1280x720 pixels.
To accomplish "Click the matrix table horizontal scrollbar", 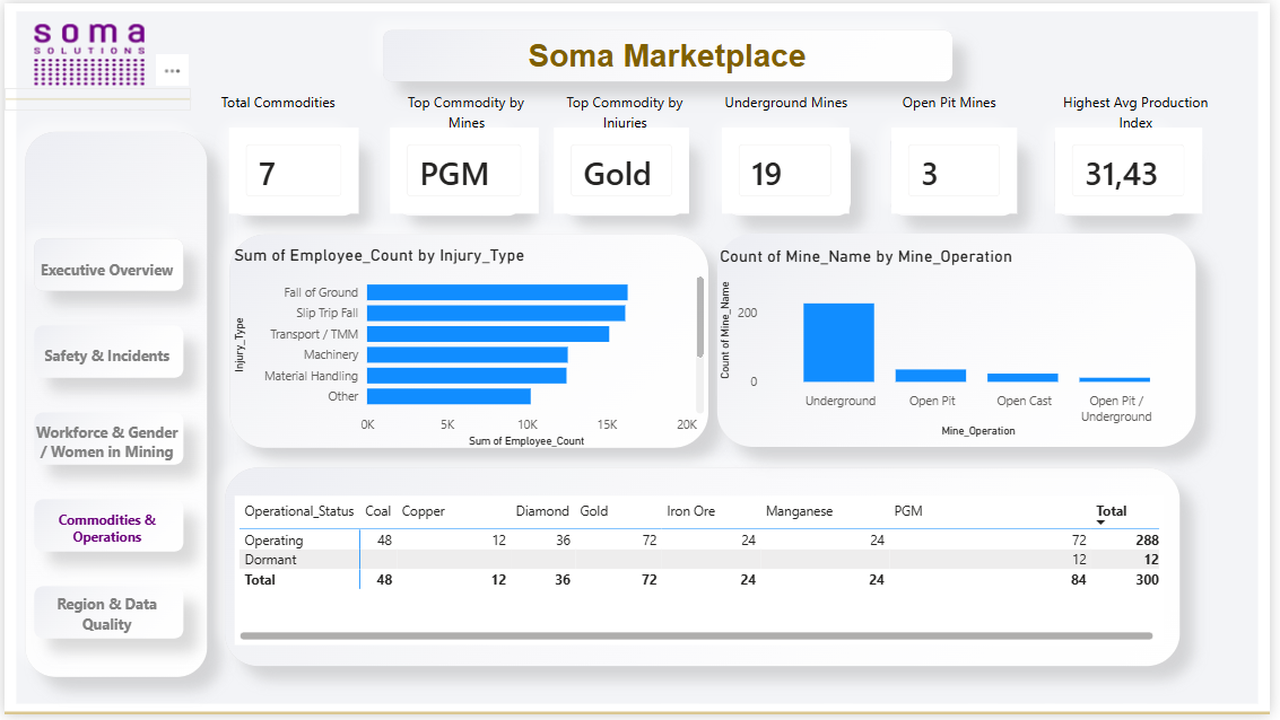I will click(696, 636).
